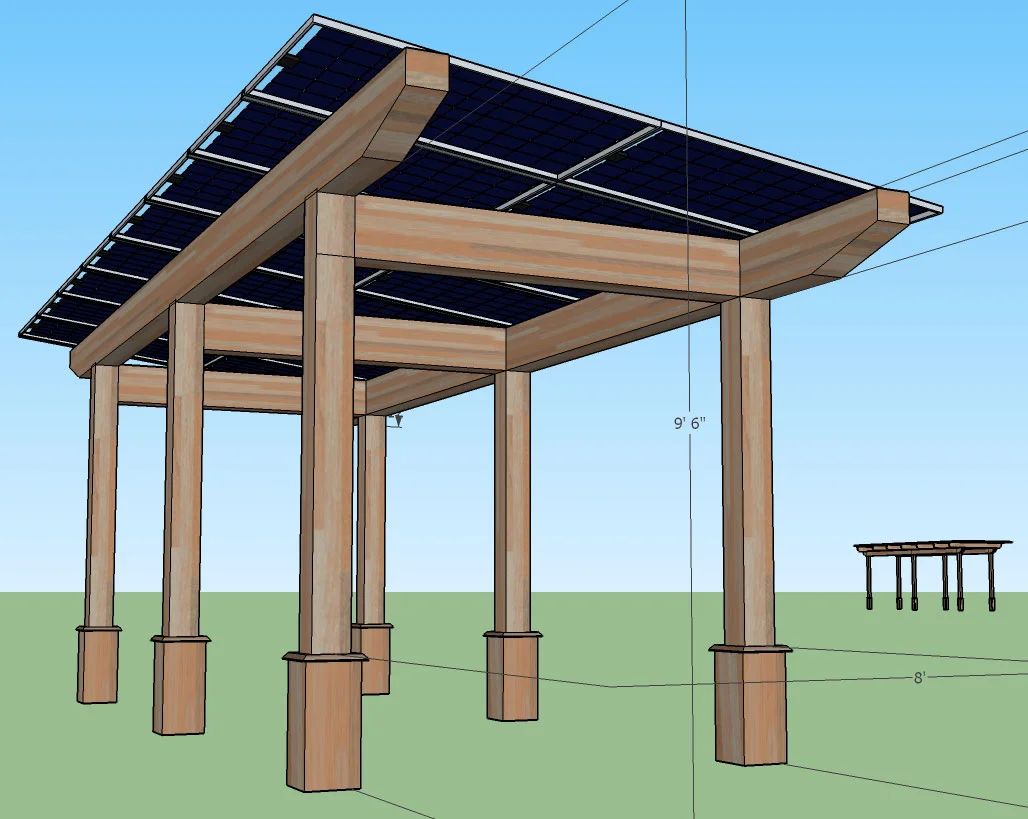The height and width of the screenshot is (819, 1028).
Task: Select the 9' 6" height dimension label
Action: (689, 423)
